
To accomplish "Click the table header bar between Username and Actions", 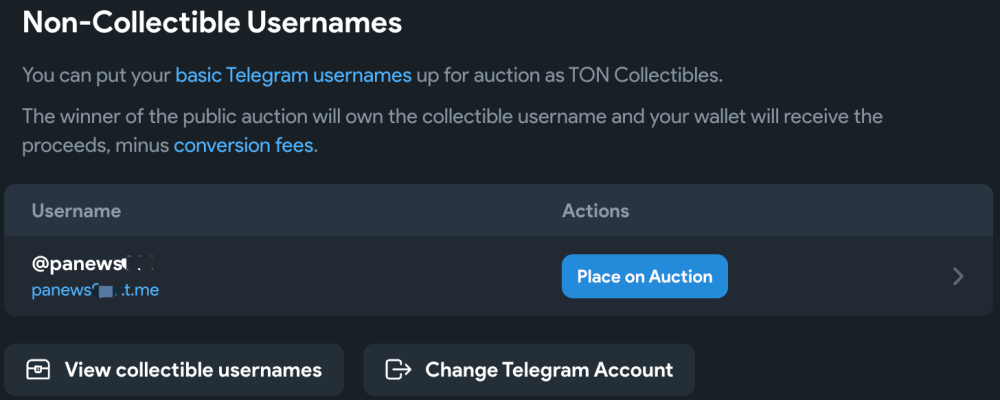I will pos(341,211).
